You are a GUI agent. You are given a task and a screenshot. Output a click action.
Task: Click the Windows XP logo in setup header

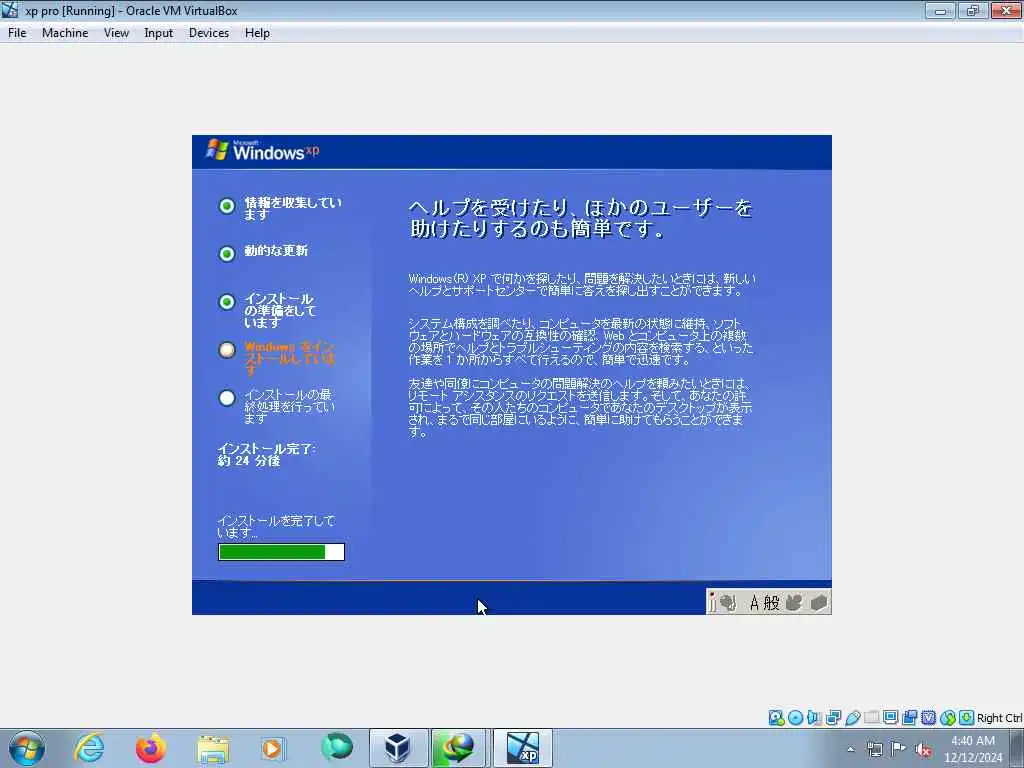[263, 150]
